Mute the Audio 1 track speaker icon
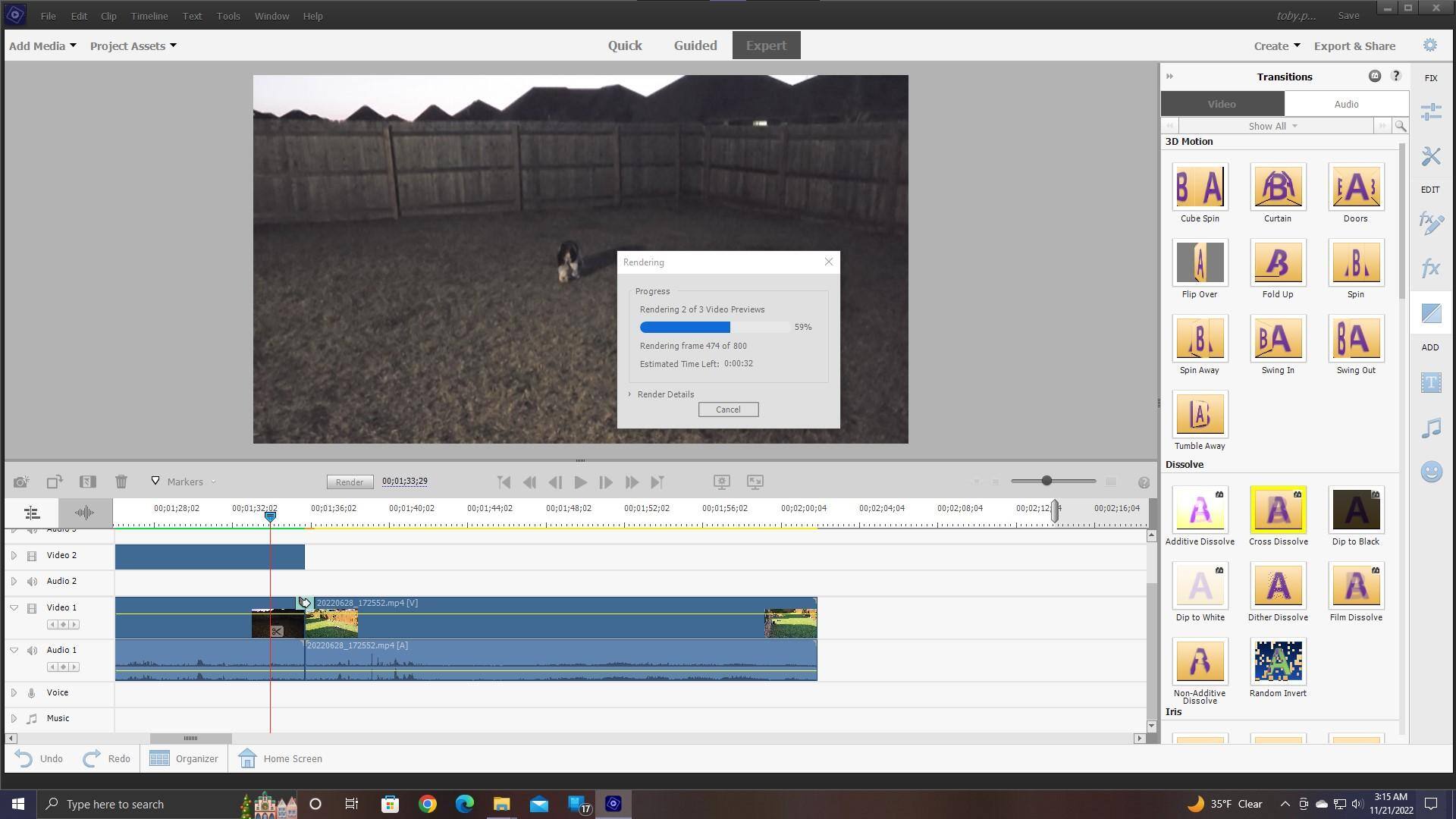 pos(33,650)
